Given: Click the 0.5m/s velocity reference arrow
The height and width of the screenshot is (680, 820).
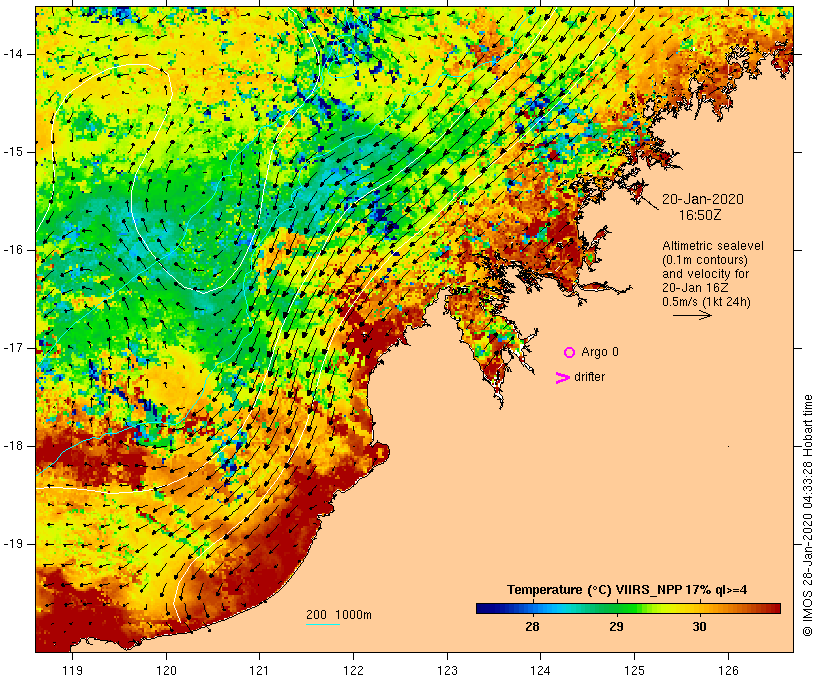Looking at the screenshot, I should point(692,315).
